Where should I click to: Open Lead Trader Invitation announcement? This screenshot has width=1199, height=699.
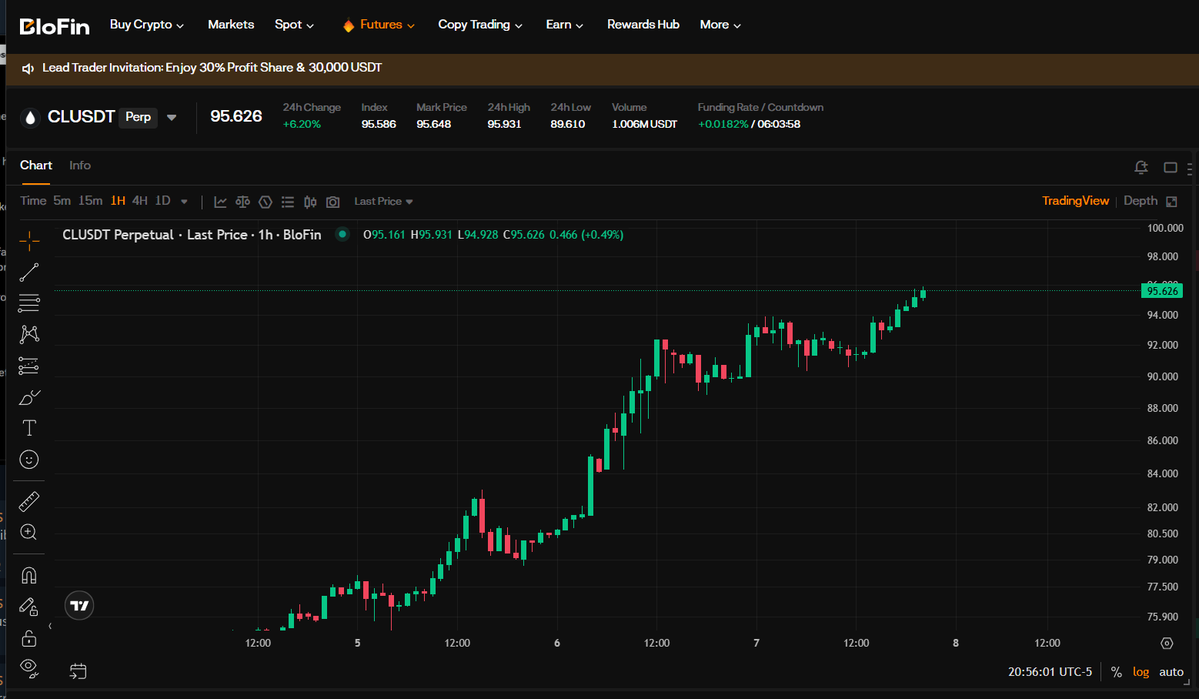(212, 67)
